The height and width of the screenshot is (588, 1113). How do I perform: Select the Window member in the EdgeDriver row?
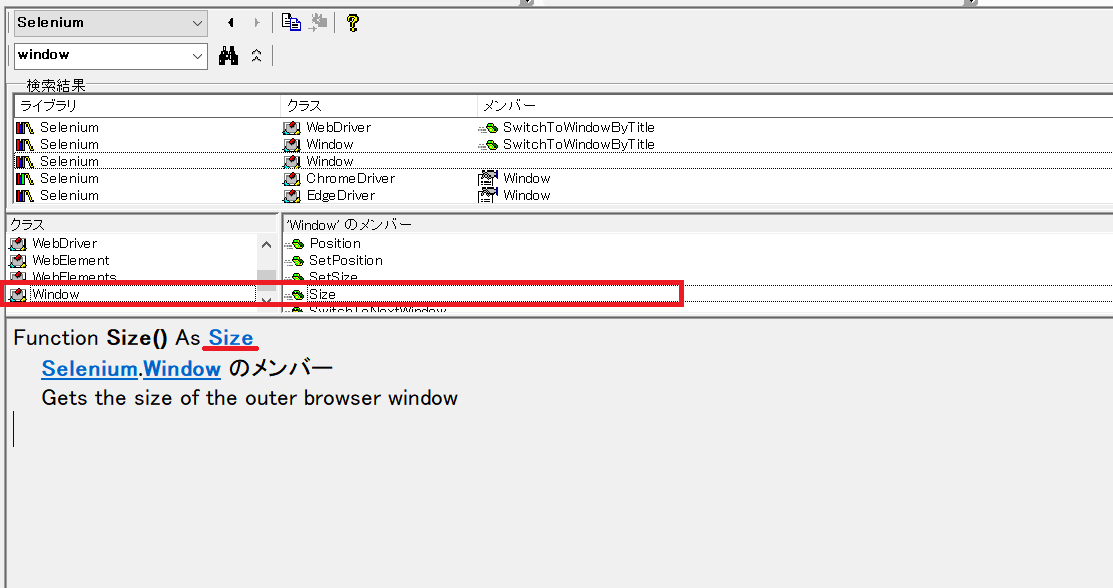point(527,195)
